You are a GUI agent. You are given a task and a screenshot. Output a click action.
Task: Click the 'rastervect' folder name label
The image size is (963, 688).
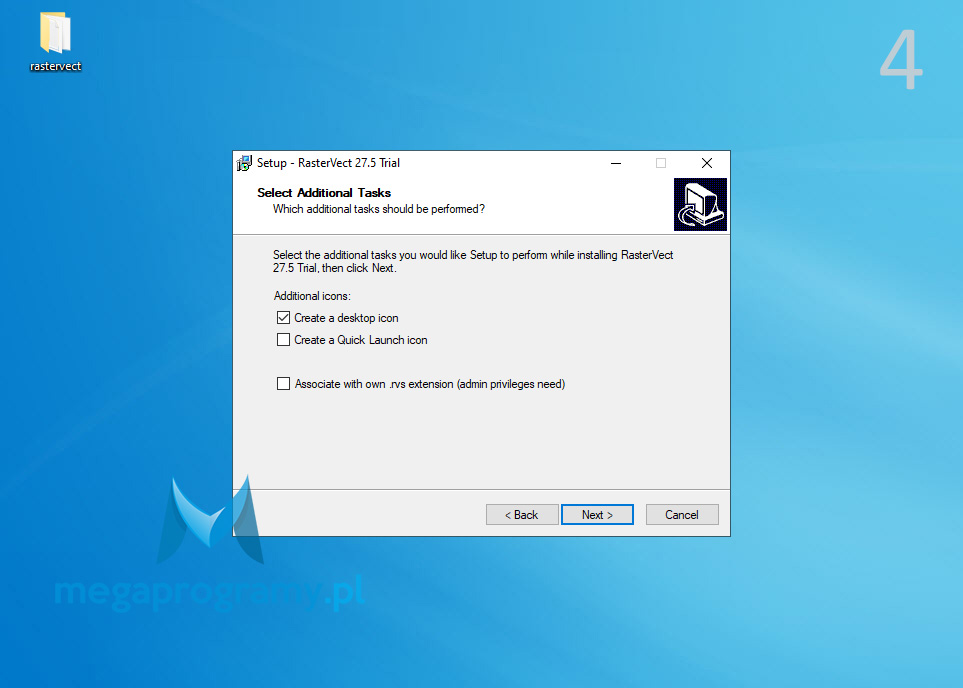point(55,66)
